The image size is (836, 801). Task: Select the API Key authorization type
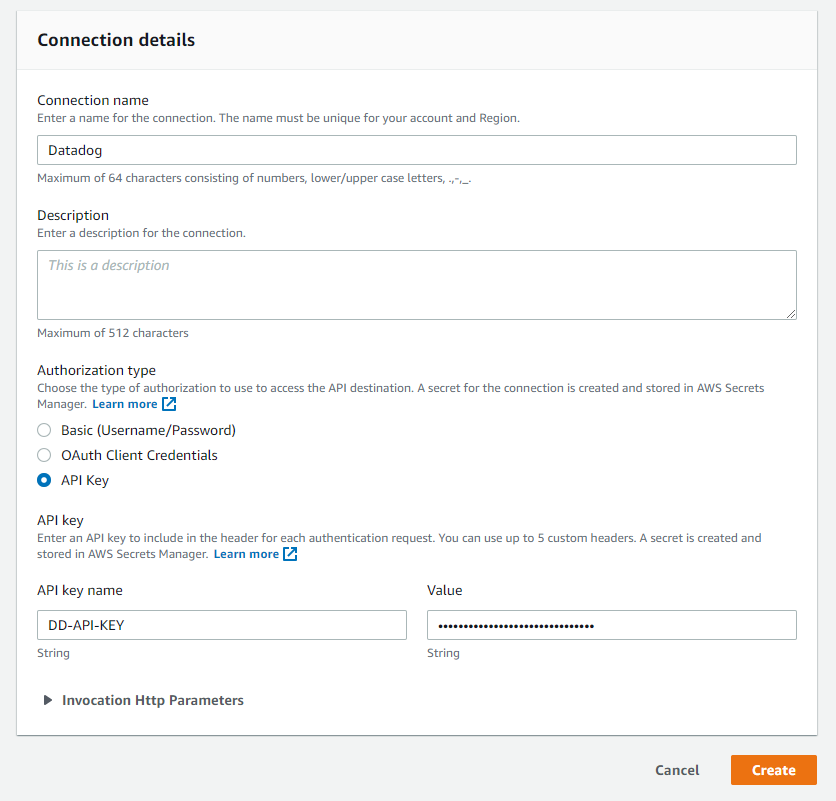click(43, 480)
